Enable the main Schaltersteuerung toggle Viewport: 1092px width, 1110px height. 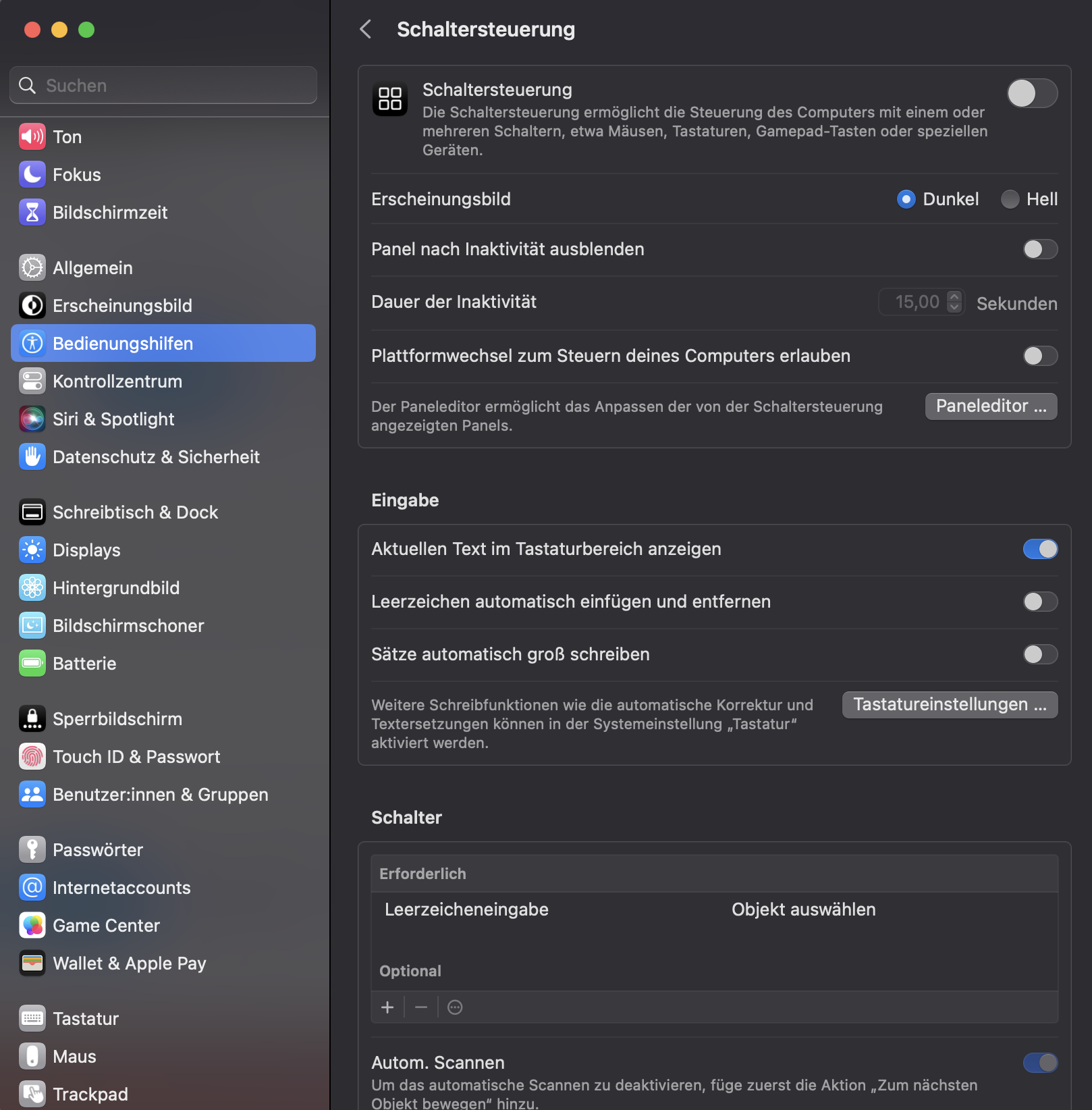click(1032, 93)
